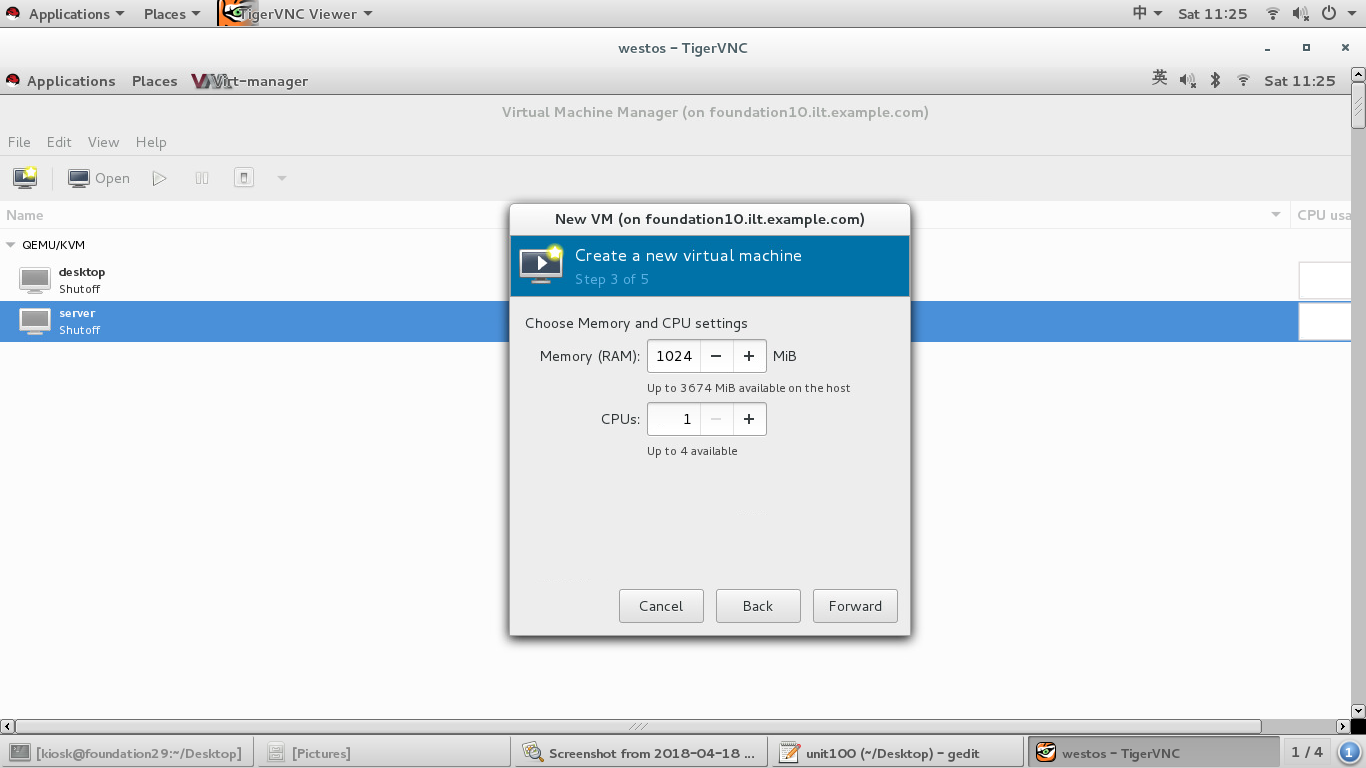Switch to unit100 gedit window task
Viewport: 1366px width, 768px height.
[896, 753]
